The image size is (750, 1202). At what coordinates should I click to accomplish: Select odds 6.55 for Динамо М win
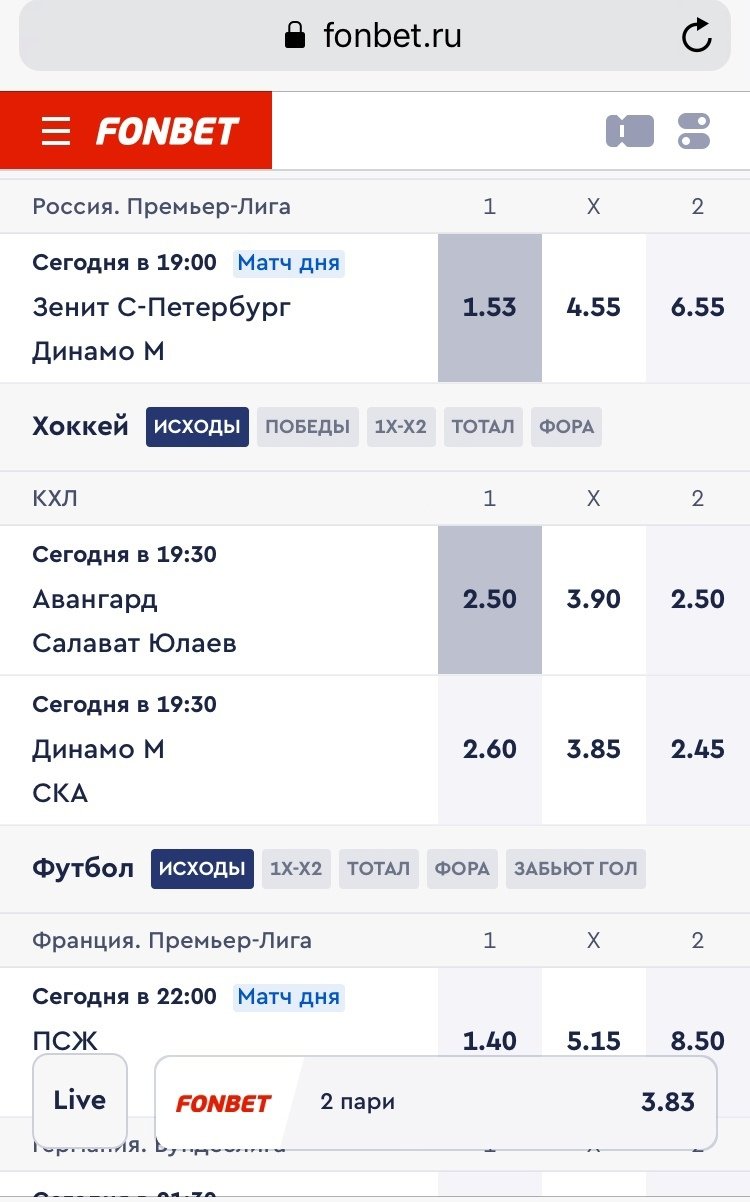pyautogui.click(x=697, y=307)
